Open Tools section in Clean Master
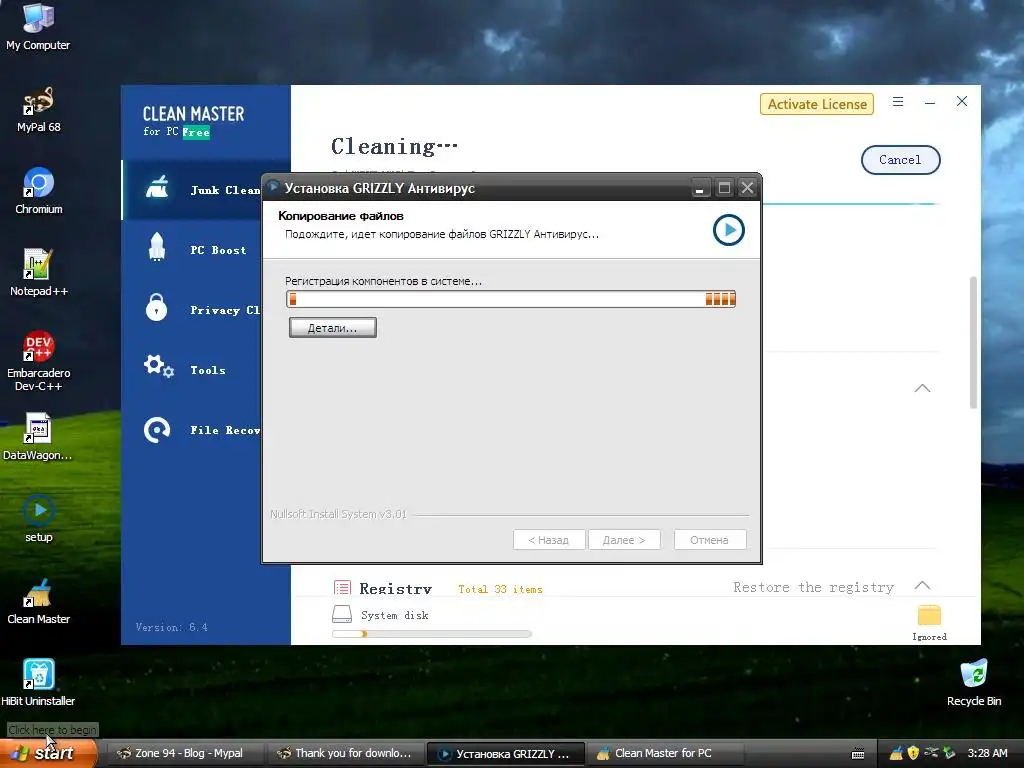The height and width of the screenshot is (768, 1024). click(x=191, y=370)
